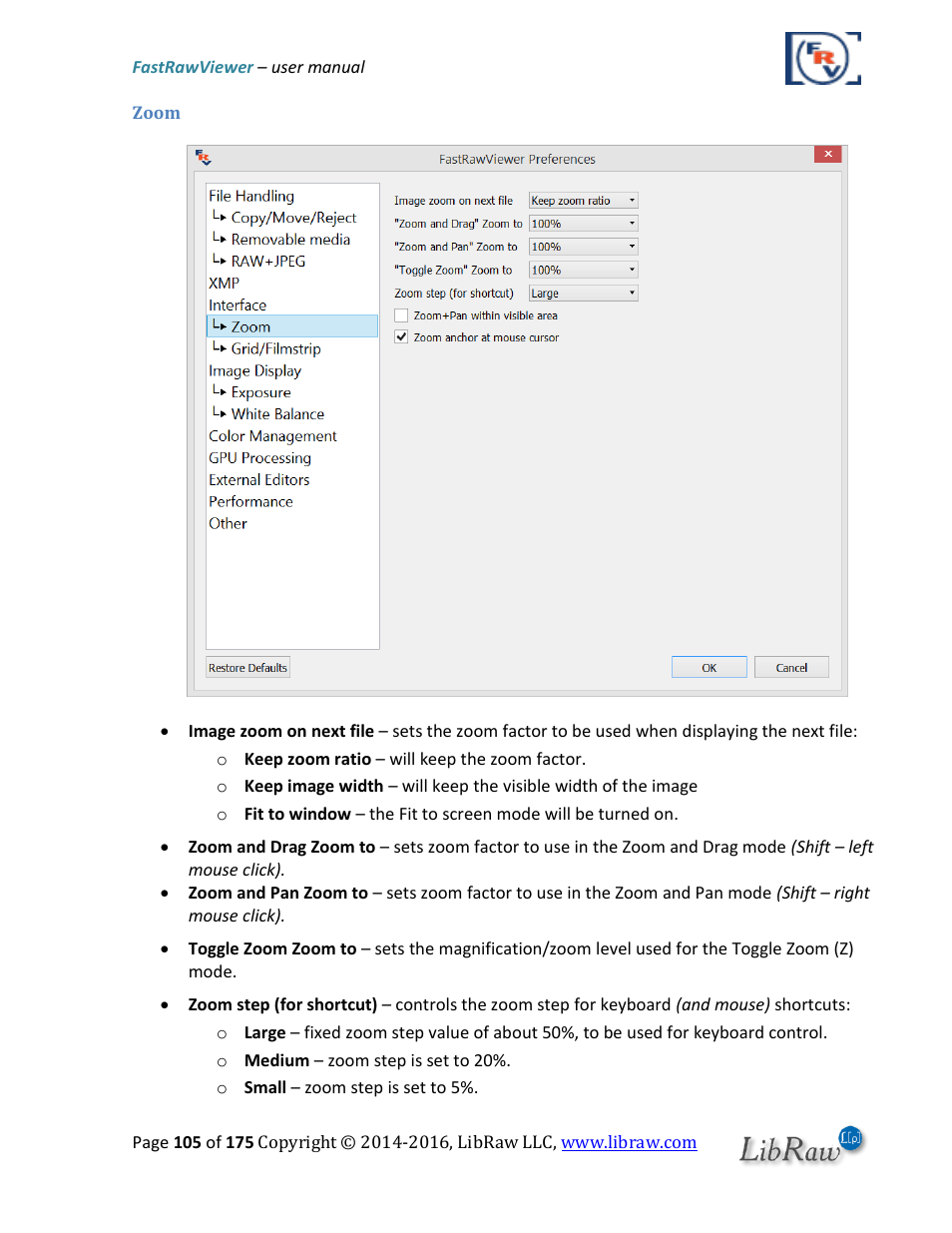
Task: Open the www.libraw.com link
Action: [x=629, y=1142]
